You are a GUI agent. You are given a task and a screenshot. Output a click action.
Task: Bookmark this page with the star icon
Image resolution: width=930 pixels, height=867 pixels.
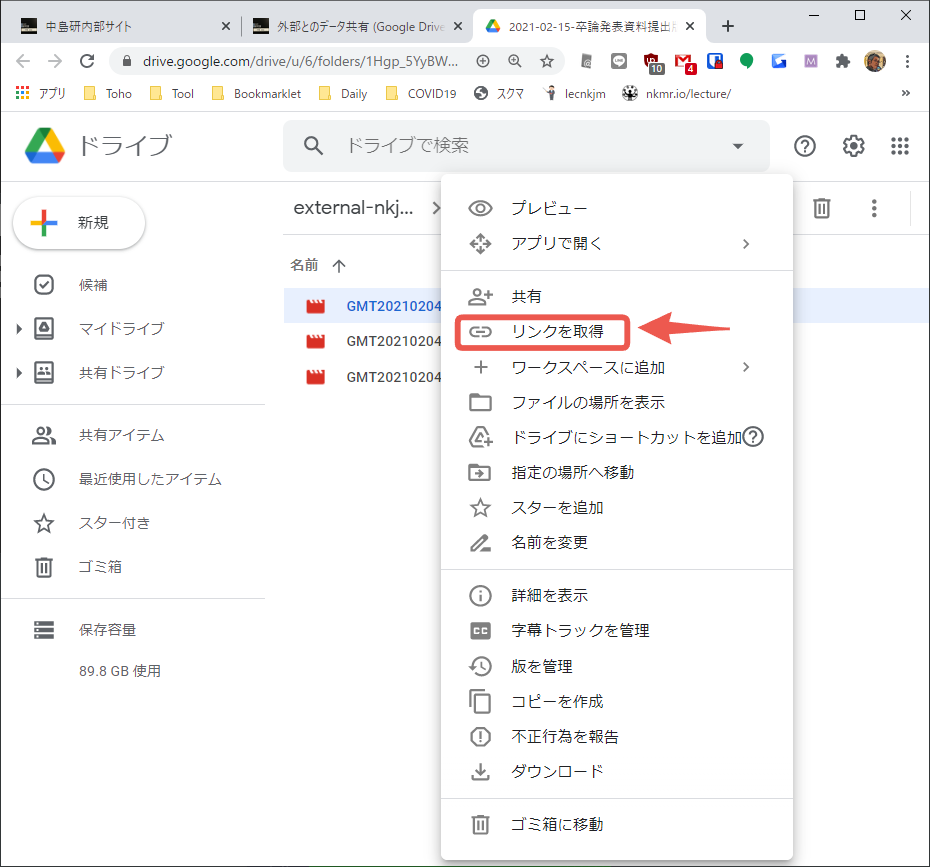547,60
